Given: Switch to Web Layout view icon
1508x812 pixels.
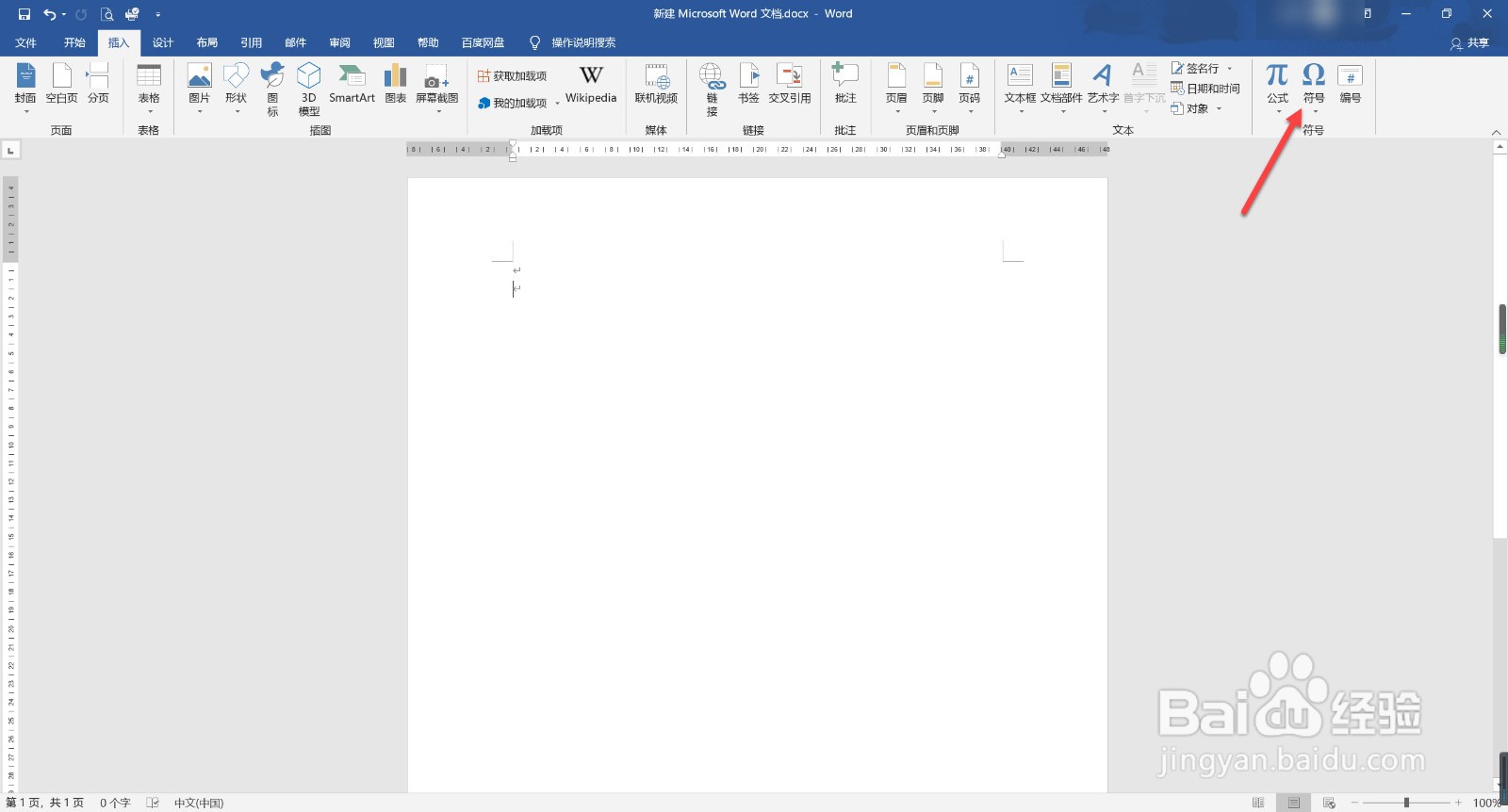Looking at the screenshot, I should 1329,803.
